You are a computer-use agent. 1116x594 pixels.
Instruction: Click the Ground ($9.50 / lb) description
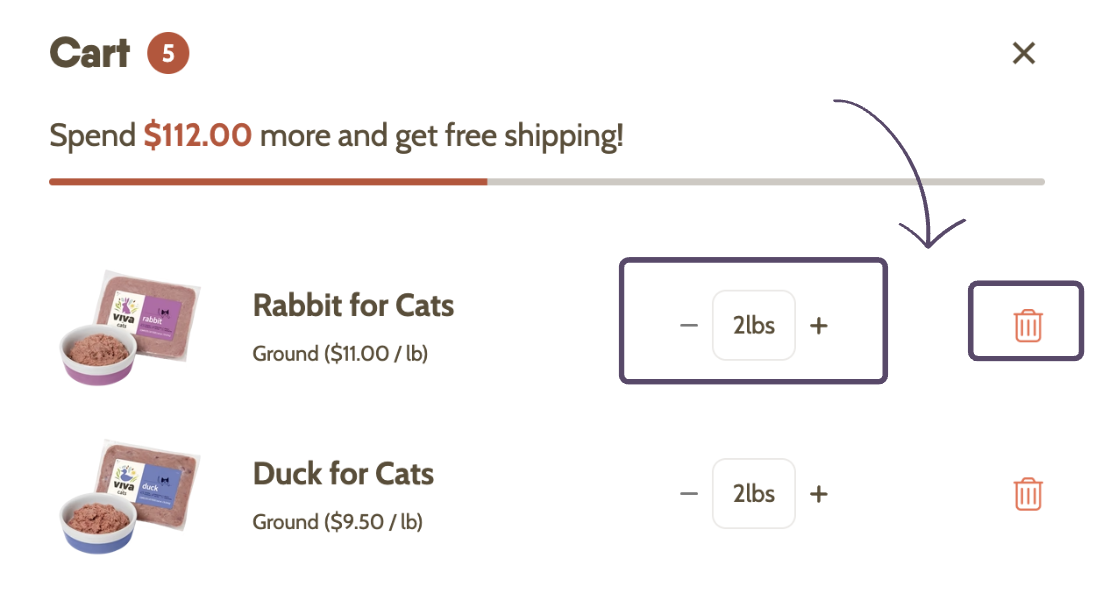pyautogui.click(x=337, y=522)
